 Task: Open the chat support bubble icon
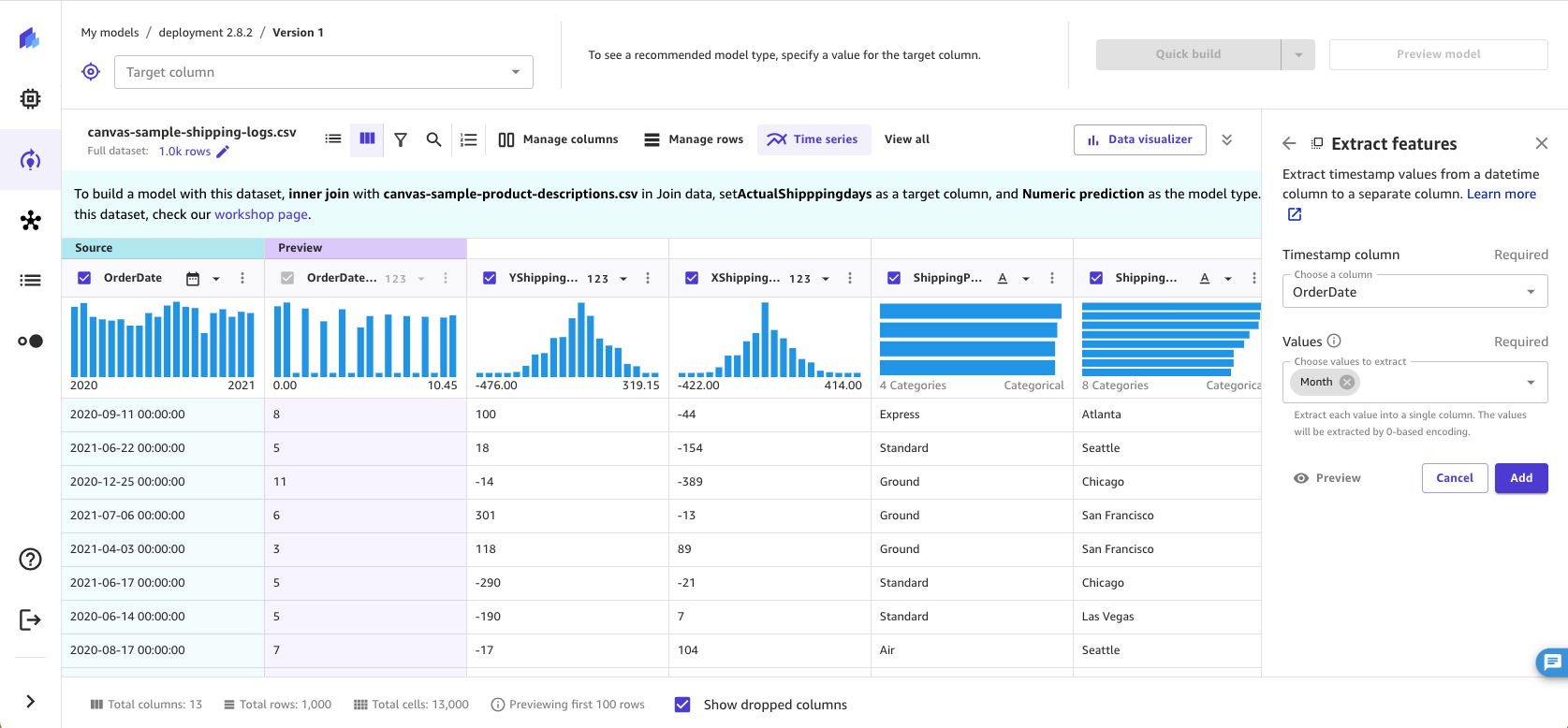[1551, 662]
